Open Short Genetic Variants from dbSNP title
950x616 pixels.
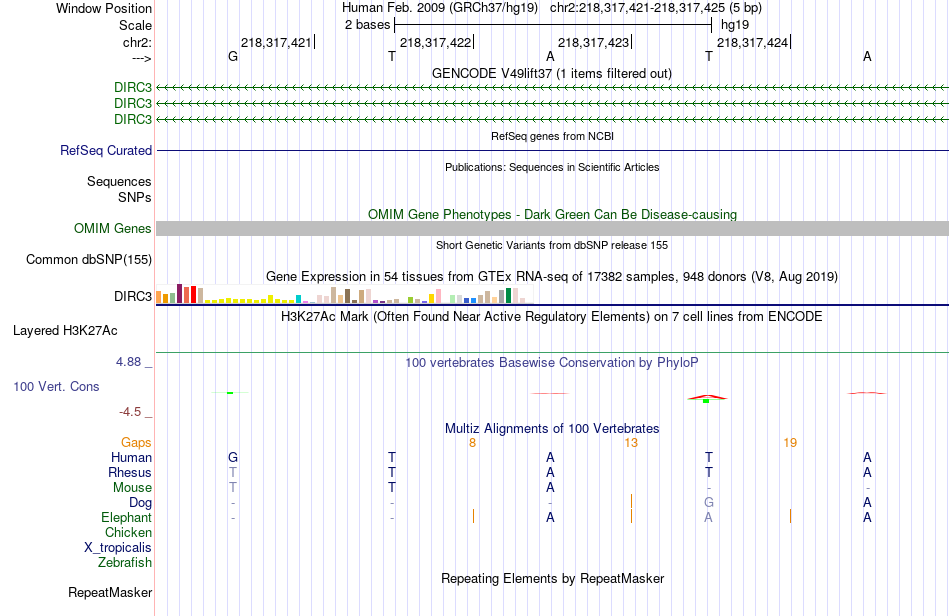pos(552,245)
